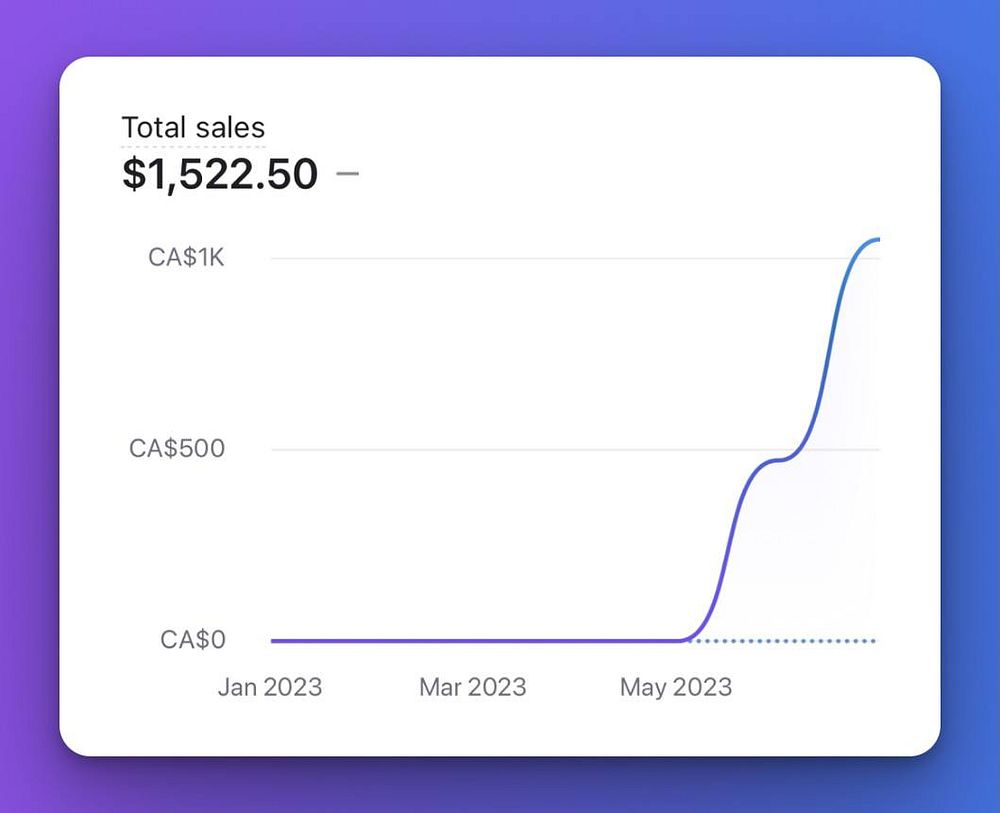
Task: Click the CA$0 axis label
Action: [193, 640]
